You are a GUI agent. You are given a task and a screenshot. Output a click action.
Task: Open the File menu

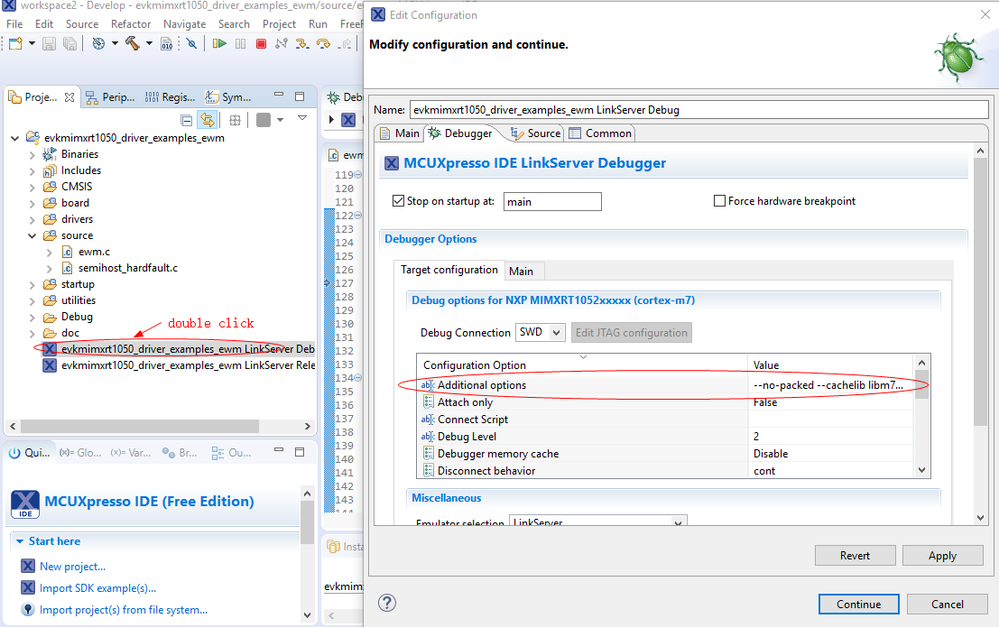[x=15, y=24]
